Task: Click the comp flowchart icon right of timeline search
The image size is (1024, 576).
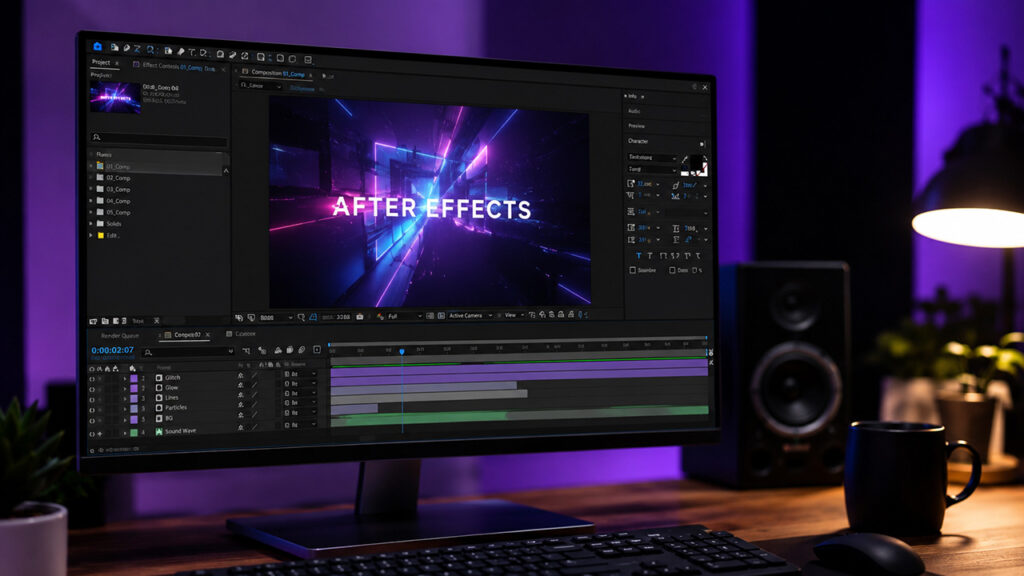Action: pyautogui.click(x=246, y=351)
